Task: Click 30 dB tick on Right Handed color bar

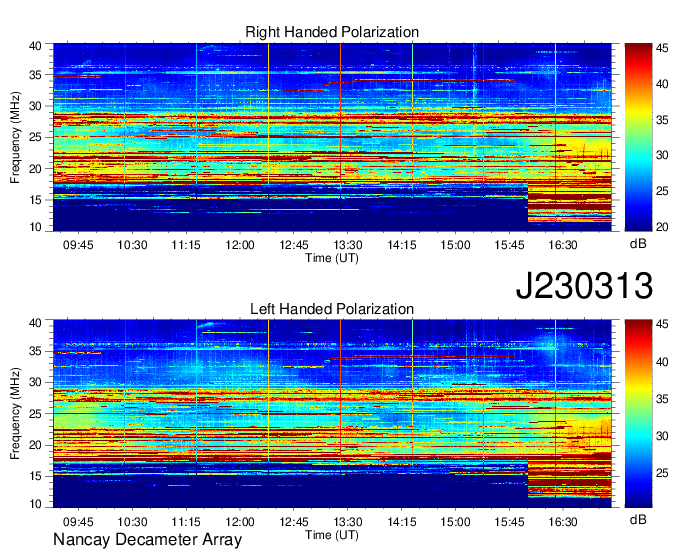Action: tap(662, 155)
